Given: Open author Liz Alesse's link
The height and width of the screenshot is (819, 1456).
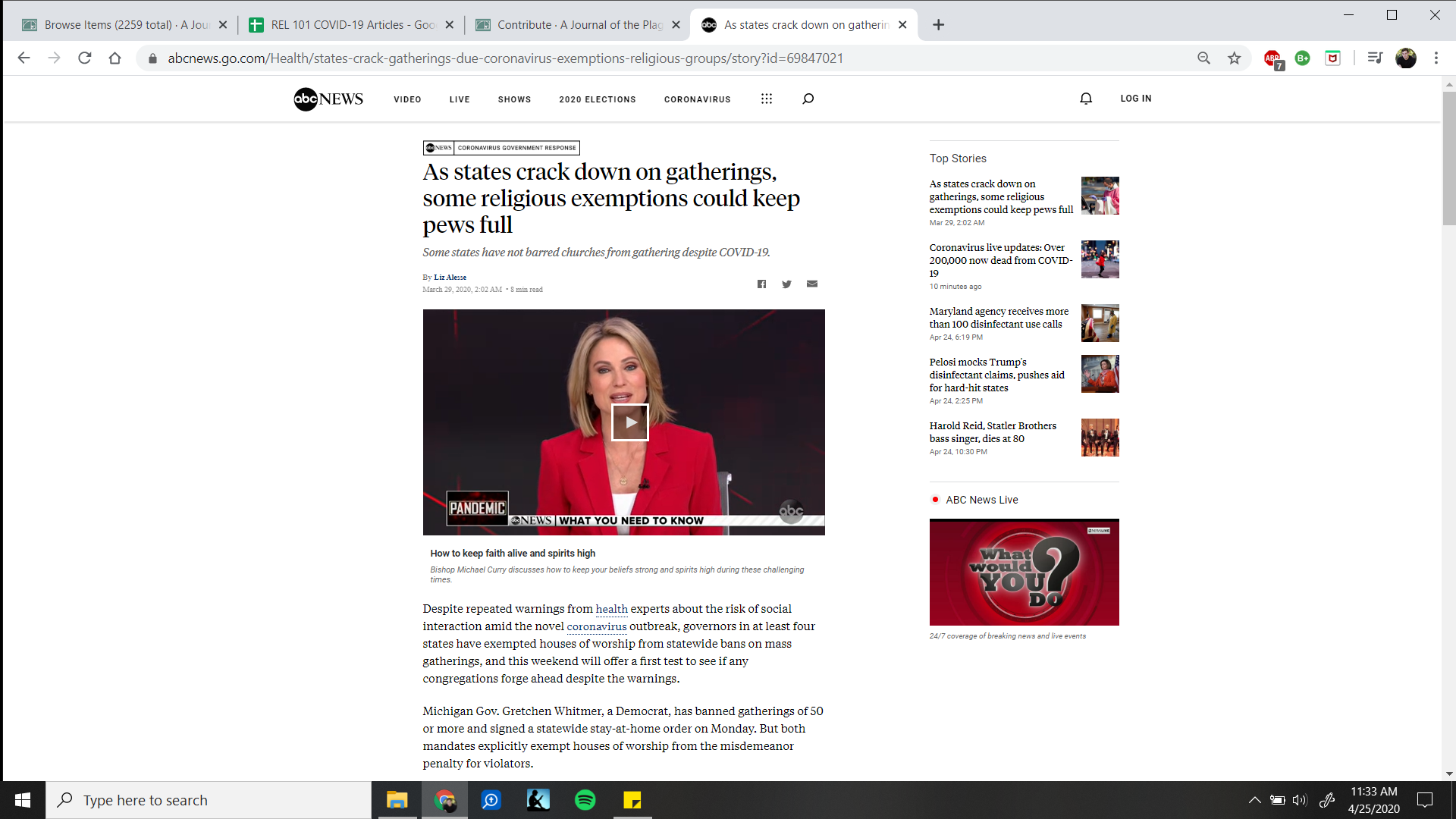Looking at the screenshot, I should click(x=450, y=278).
